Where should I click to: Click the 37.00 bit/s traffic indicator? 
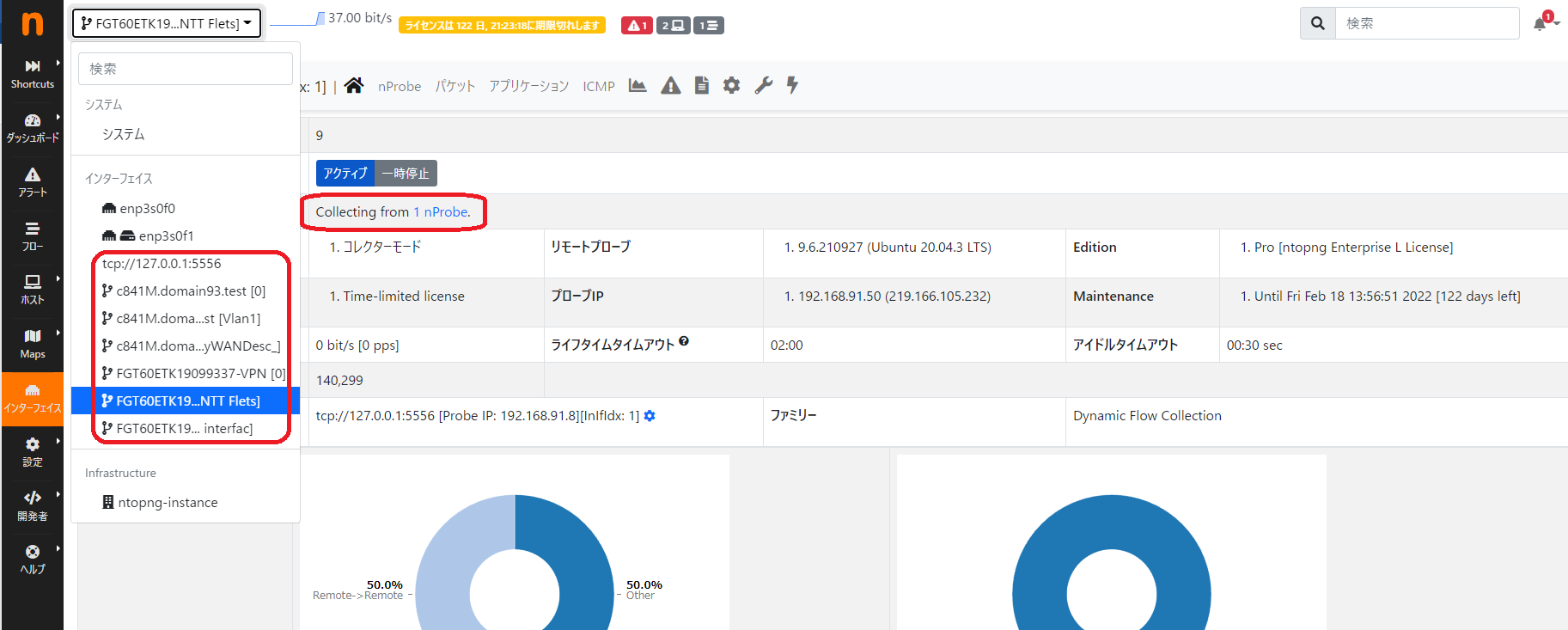tap(360, 18)
